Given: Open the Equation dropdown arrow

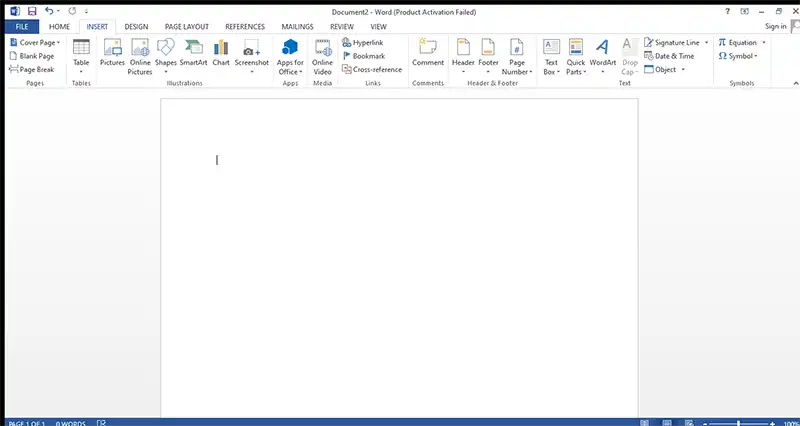Looking at the screenshot, I should point(764,43).
